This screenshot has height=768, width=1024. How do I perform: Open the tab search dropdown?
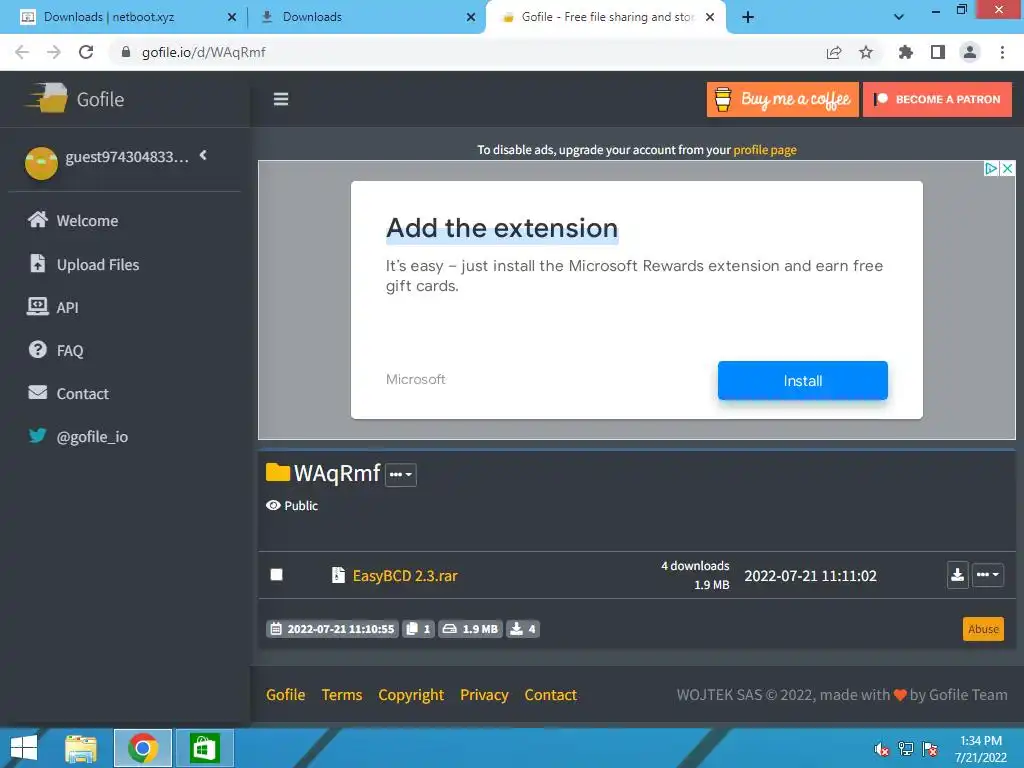[899, 17]
